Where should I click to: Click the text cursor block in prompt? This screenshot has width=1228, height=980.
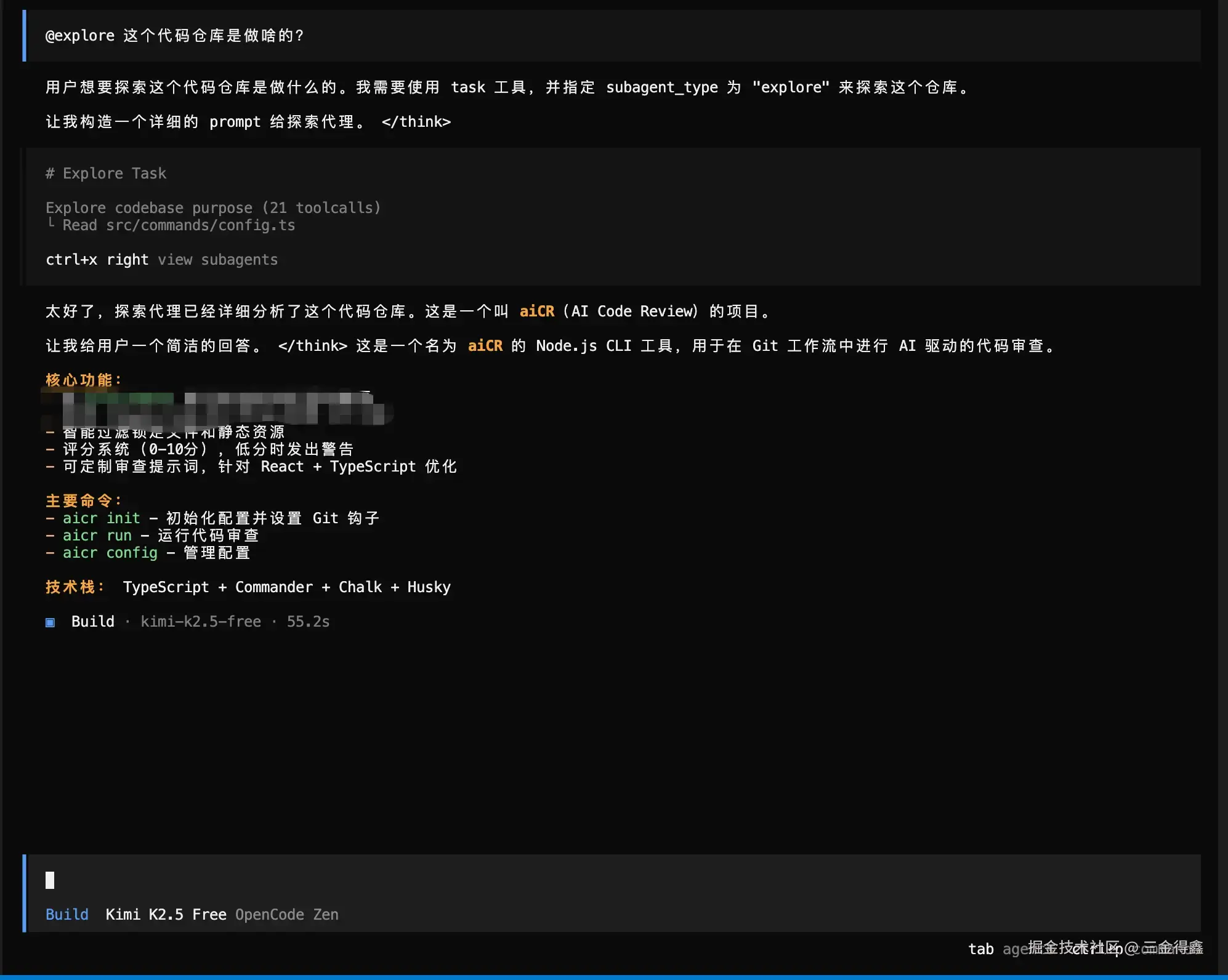point(50,880)
